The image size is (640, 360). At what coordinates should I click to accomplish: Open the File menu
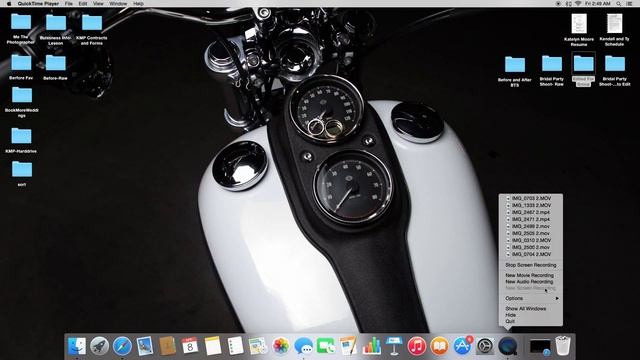(x=69, y=3)
